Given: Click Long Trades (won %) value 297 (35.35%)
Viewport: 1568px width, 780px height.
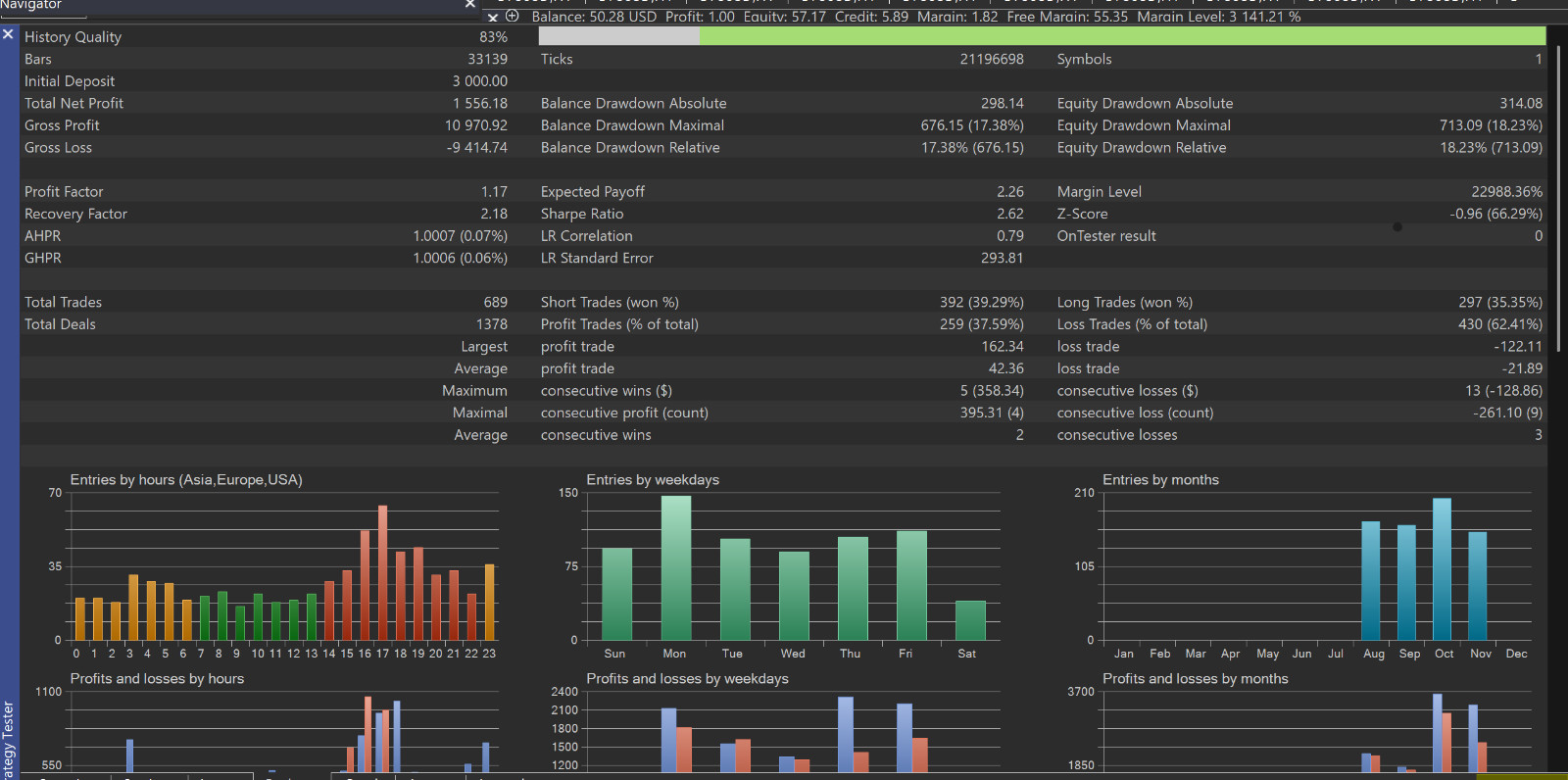Looking at the screenshot, I should pos(1500,303).
